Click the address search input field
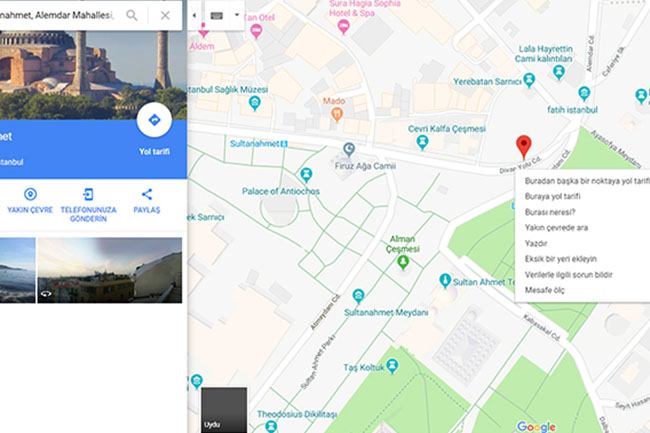This screenshot has width=650, height=433. coord(58,15)
